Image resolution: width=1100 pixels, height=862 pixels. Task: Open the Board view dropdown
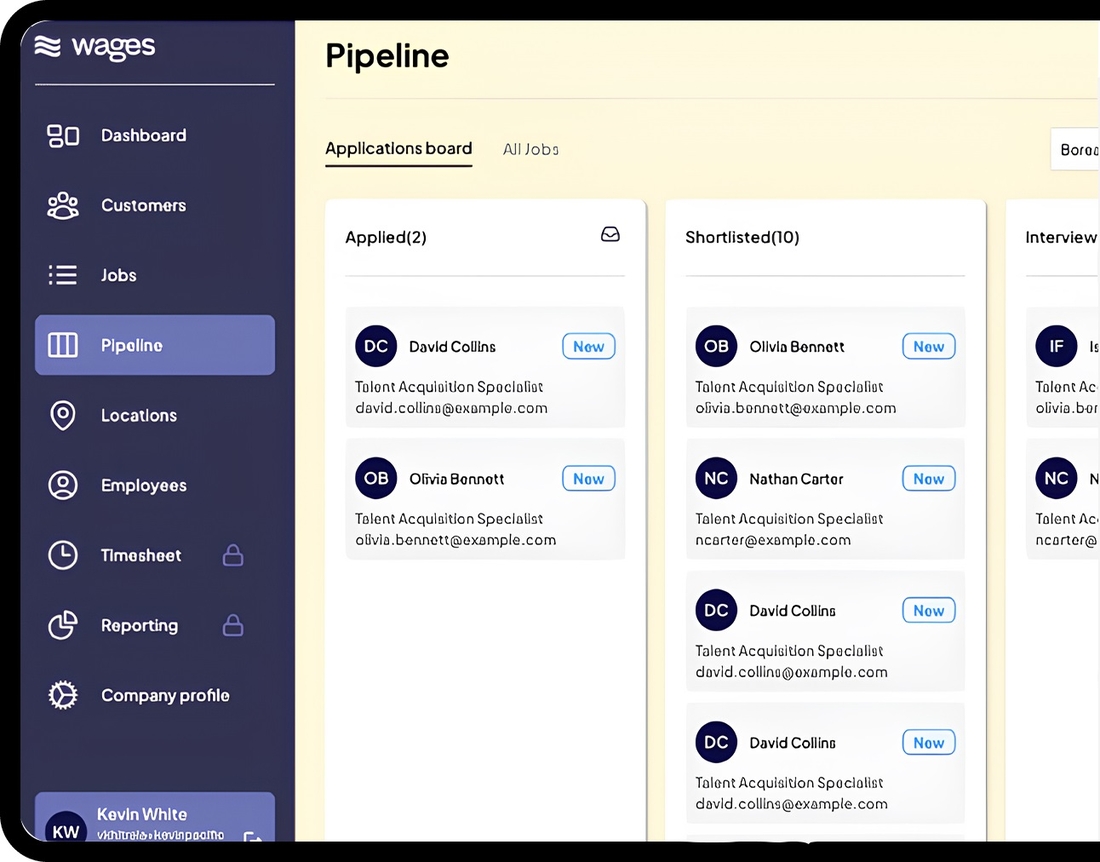pos(1078,149)
